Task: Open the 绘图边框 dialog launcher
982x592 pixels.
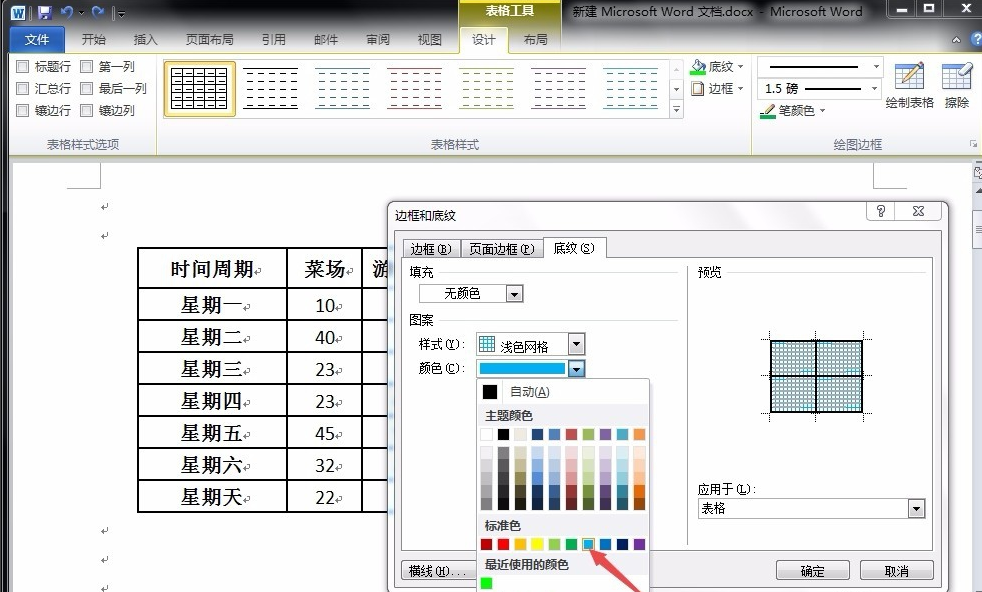Action: pyautogui.click(x=973, y=144)
